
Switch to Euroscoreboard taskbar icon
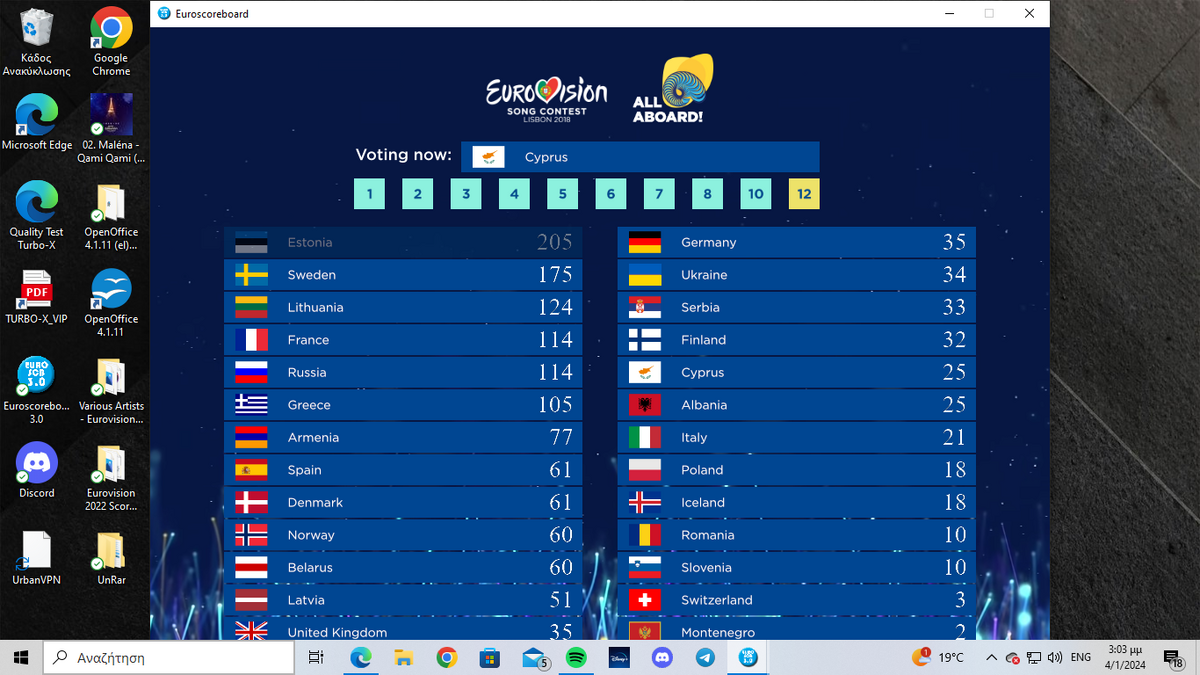749,657
